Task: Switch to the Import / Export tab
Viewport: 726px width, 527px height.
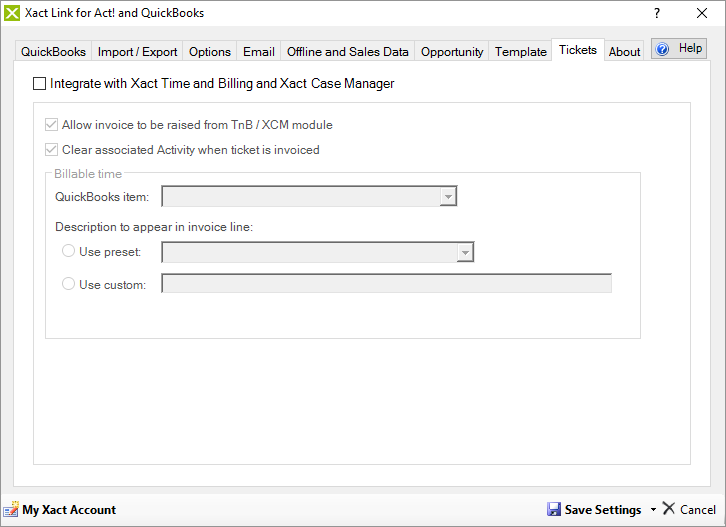Action: 138,51
